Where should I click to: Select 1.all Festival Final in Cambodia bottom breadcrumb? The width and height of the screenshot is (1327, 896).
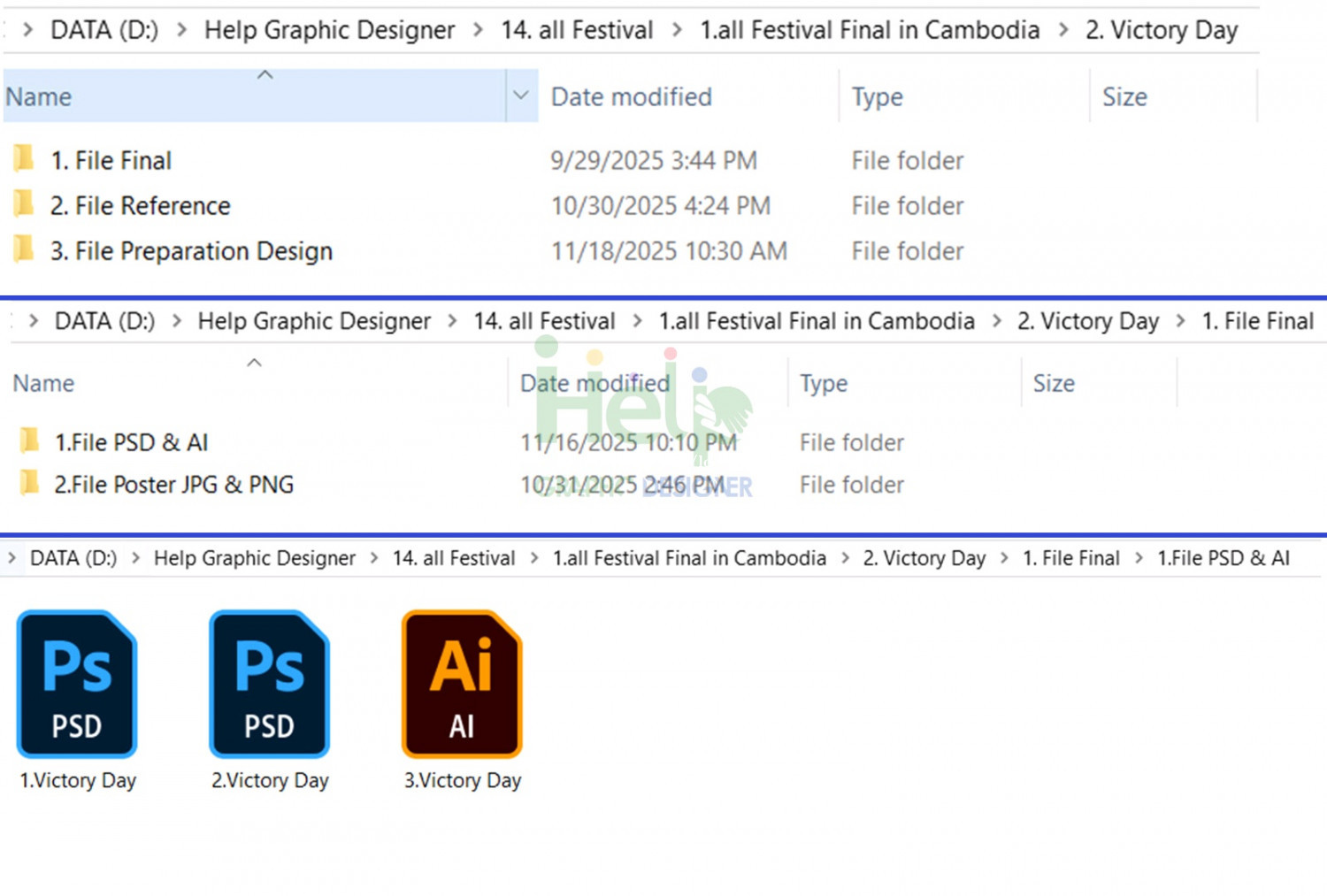coord(689,558)
